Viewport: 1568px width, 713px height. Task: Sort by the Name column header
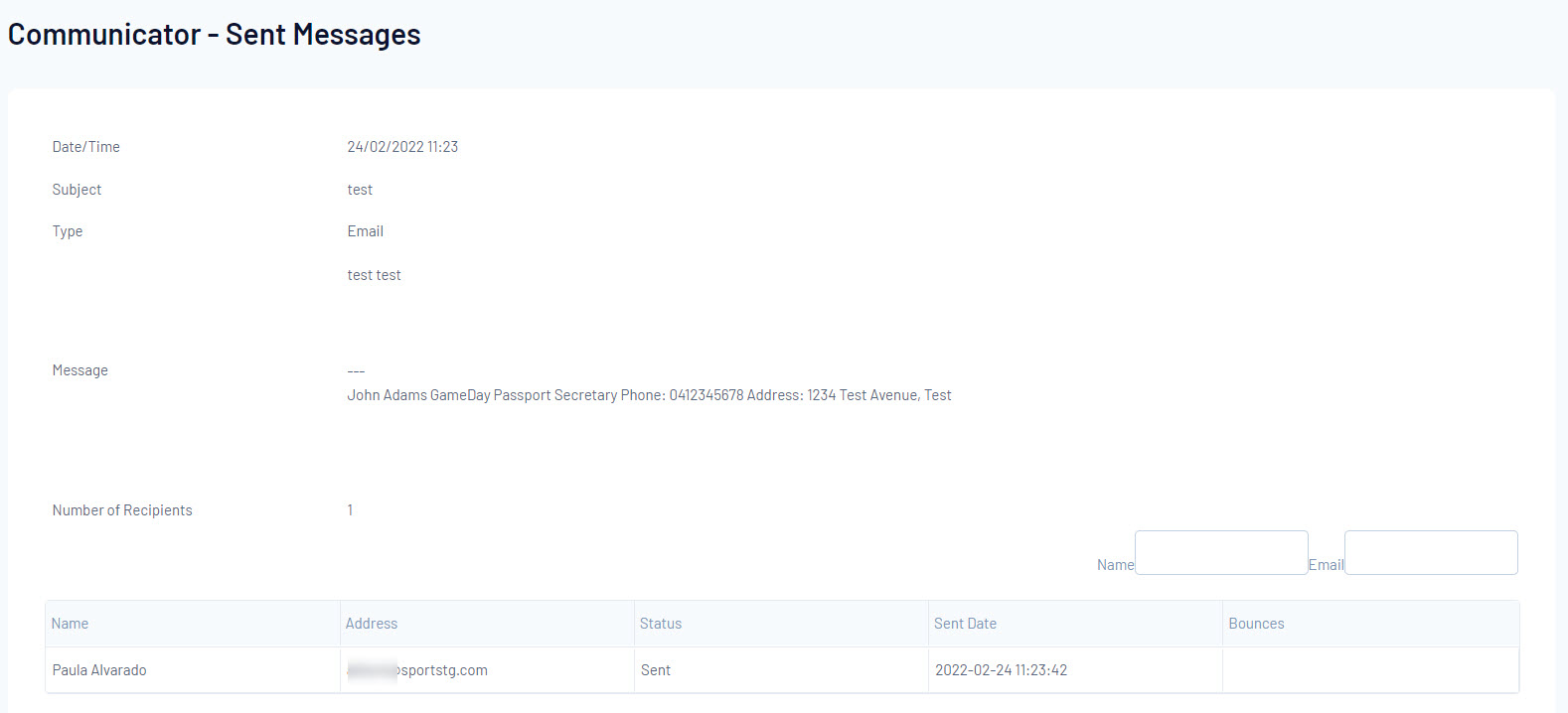pos(193,624)
